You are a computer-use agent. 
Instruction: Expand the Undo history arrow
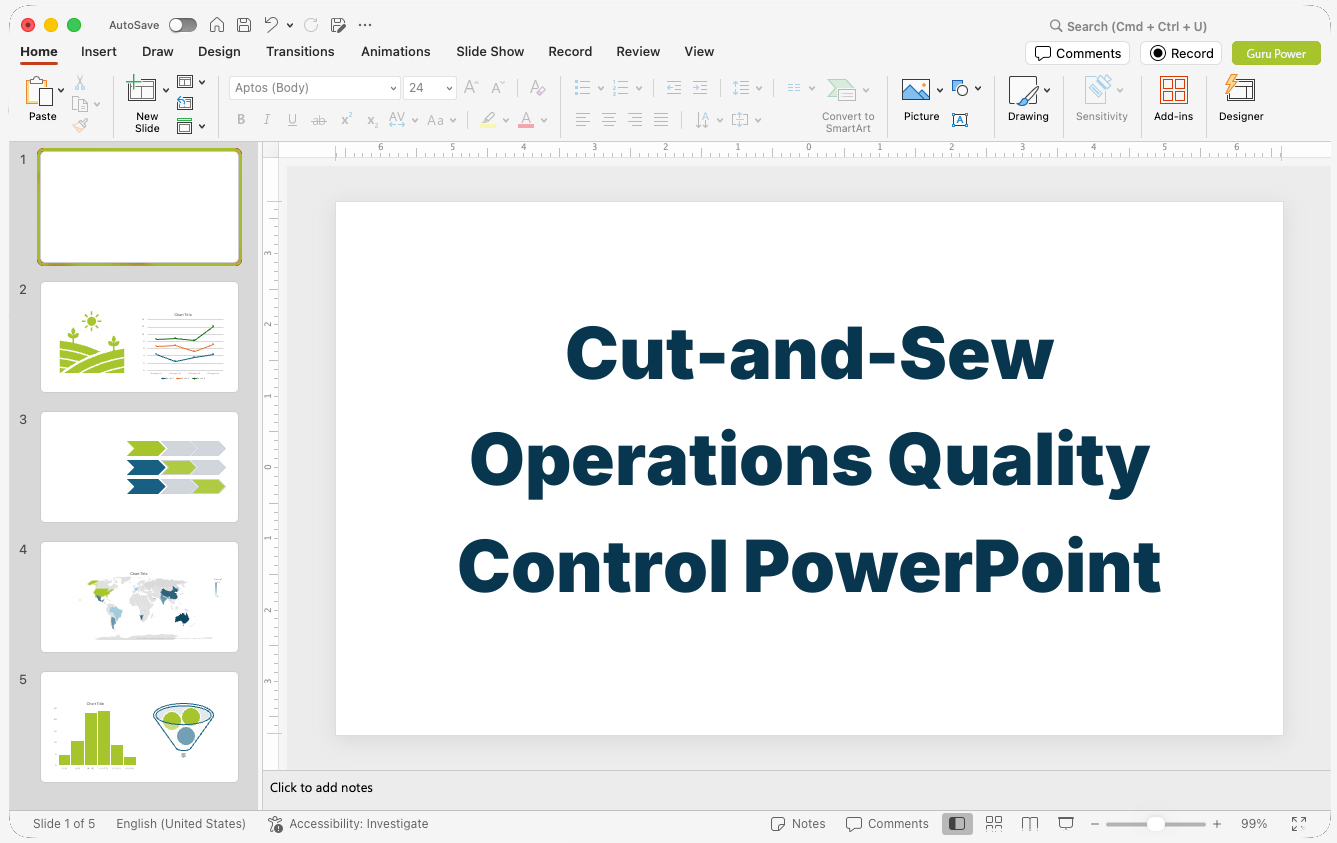[x=290, y=25]
